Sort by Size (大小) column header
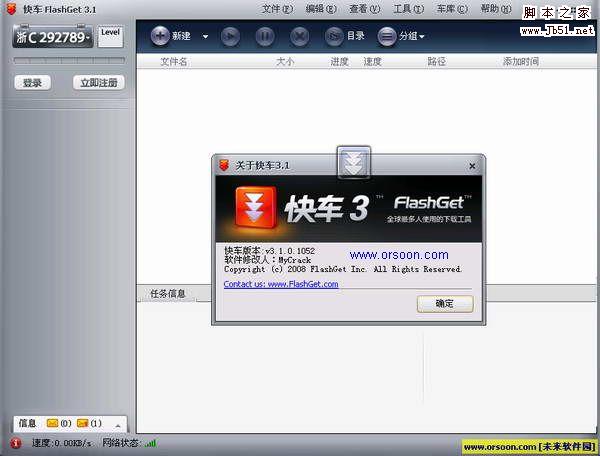The image size is (600, 456). tap(285, 61)
